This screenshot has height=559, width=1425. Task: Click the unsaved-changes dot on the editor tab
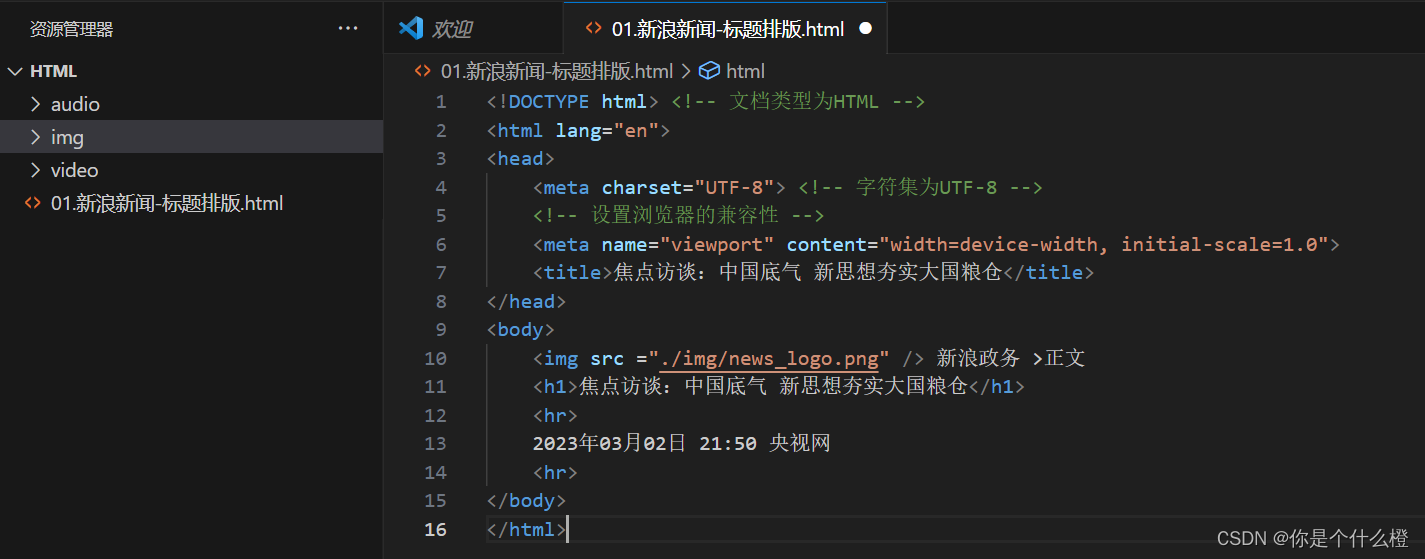865,29
